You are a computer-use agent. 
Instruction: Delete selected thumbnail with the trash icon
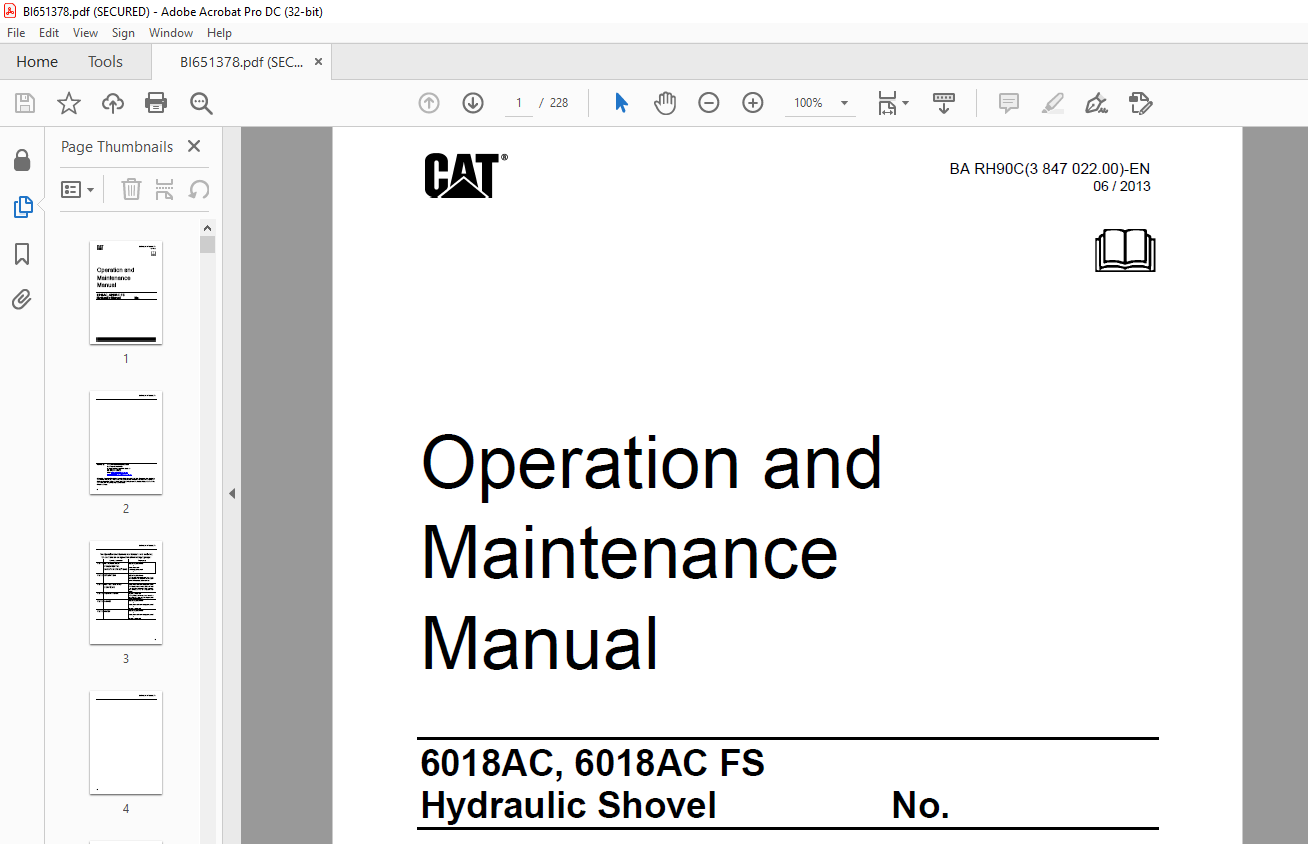(131, 189)
